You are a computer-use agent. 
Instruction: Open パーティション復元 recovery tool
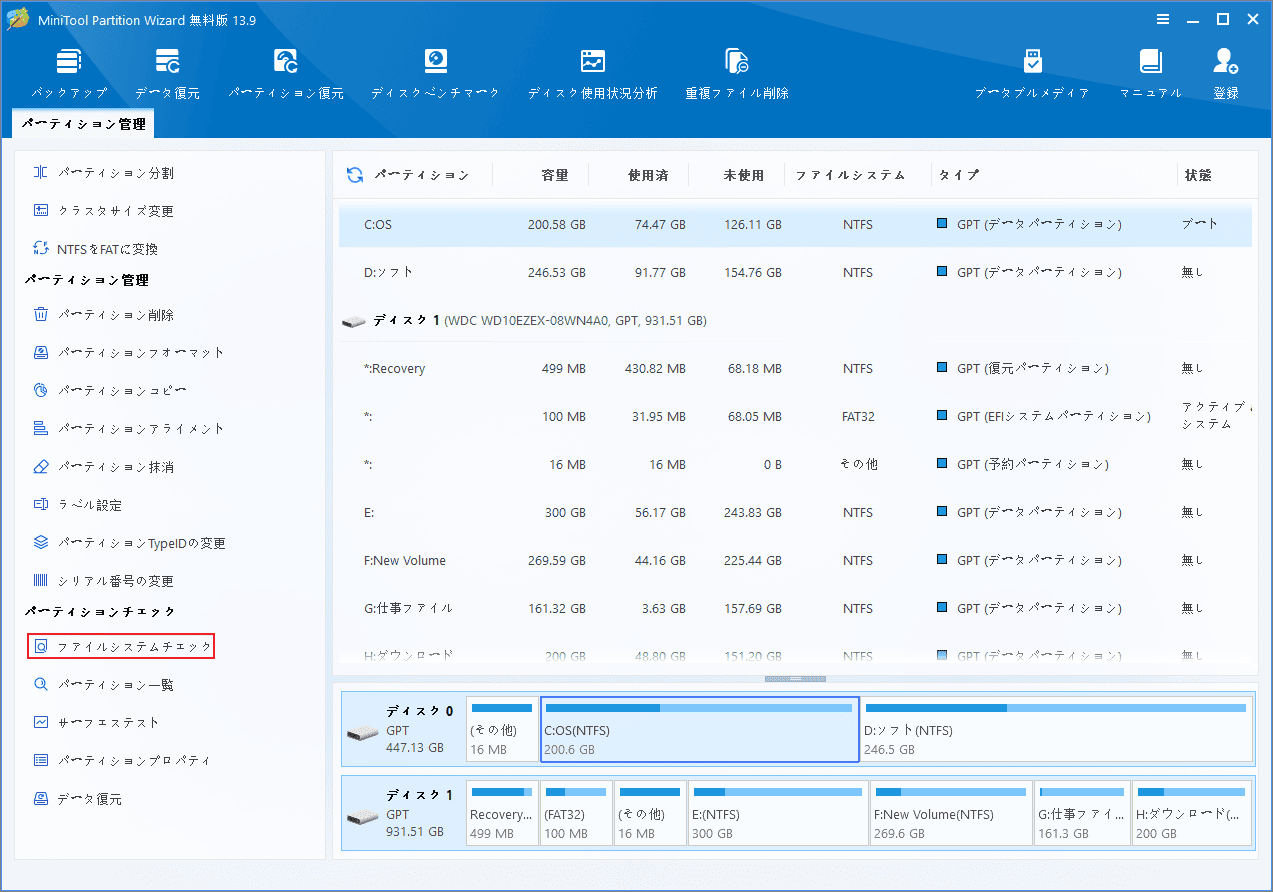pos(285,74)
